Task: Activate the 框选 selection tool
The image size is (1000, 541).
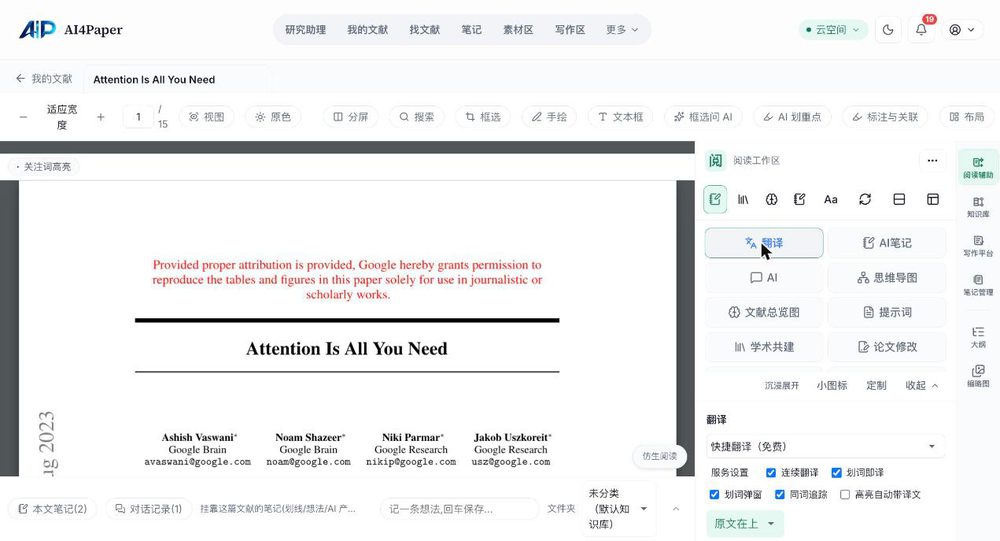Action: coord(483,117)
